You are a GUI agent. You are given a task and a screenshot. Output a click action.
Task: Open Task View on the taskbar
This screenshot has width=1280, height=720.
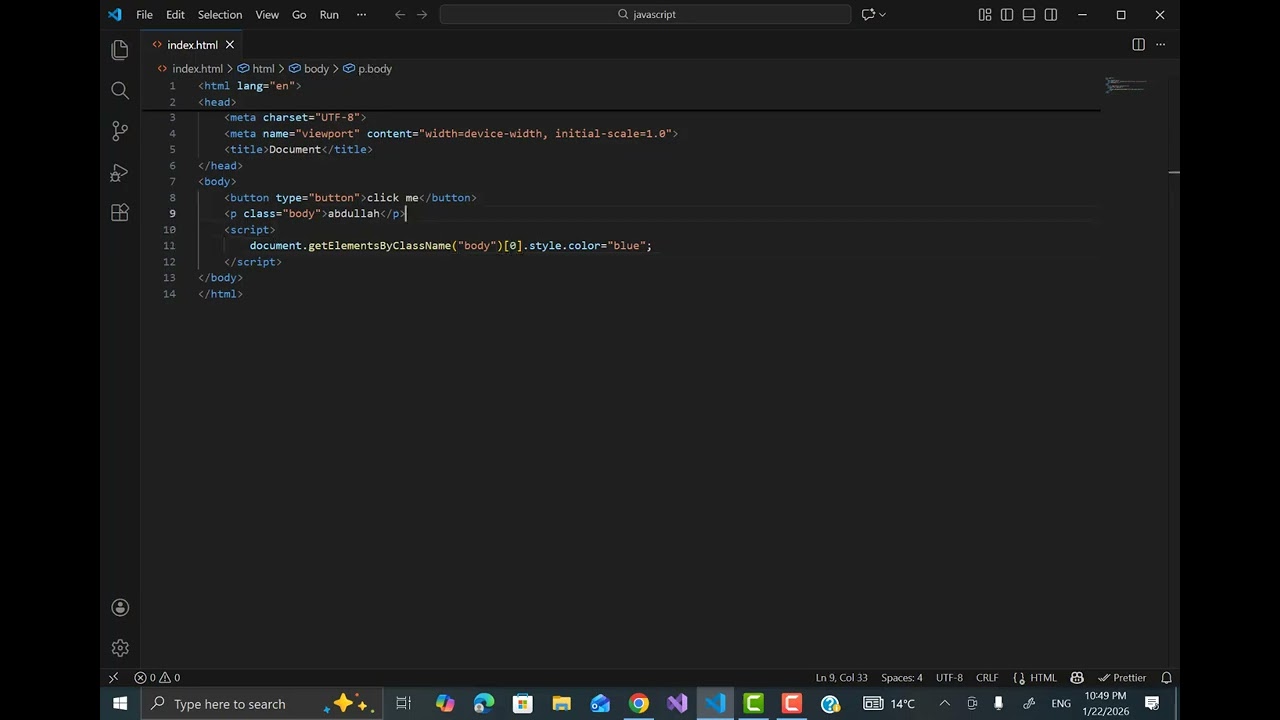coord(403,704)
